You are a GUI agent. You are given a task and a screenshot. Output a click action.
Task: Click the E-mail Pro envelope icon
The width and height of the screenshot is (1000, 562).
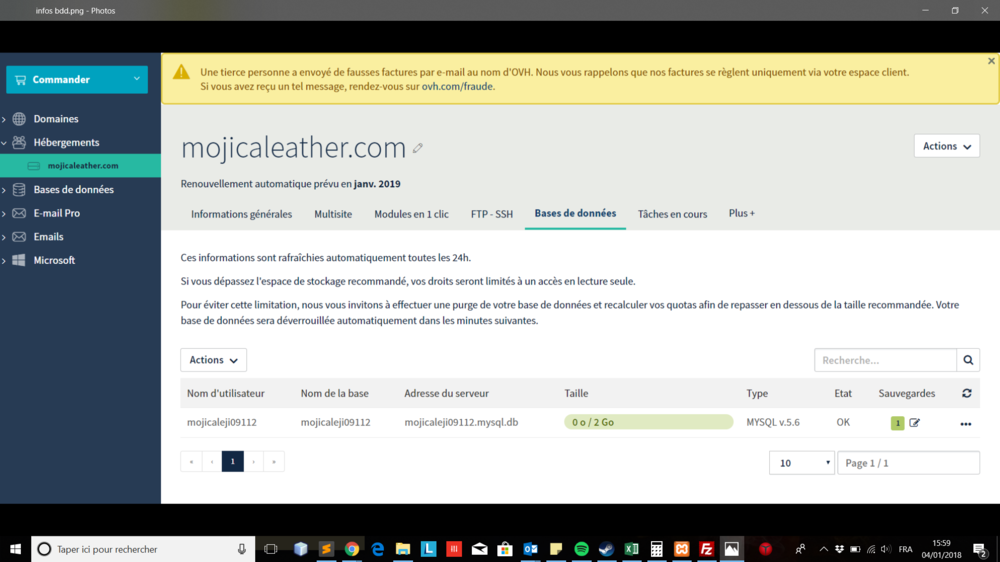19,213
